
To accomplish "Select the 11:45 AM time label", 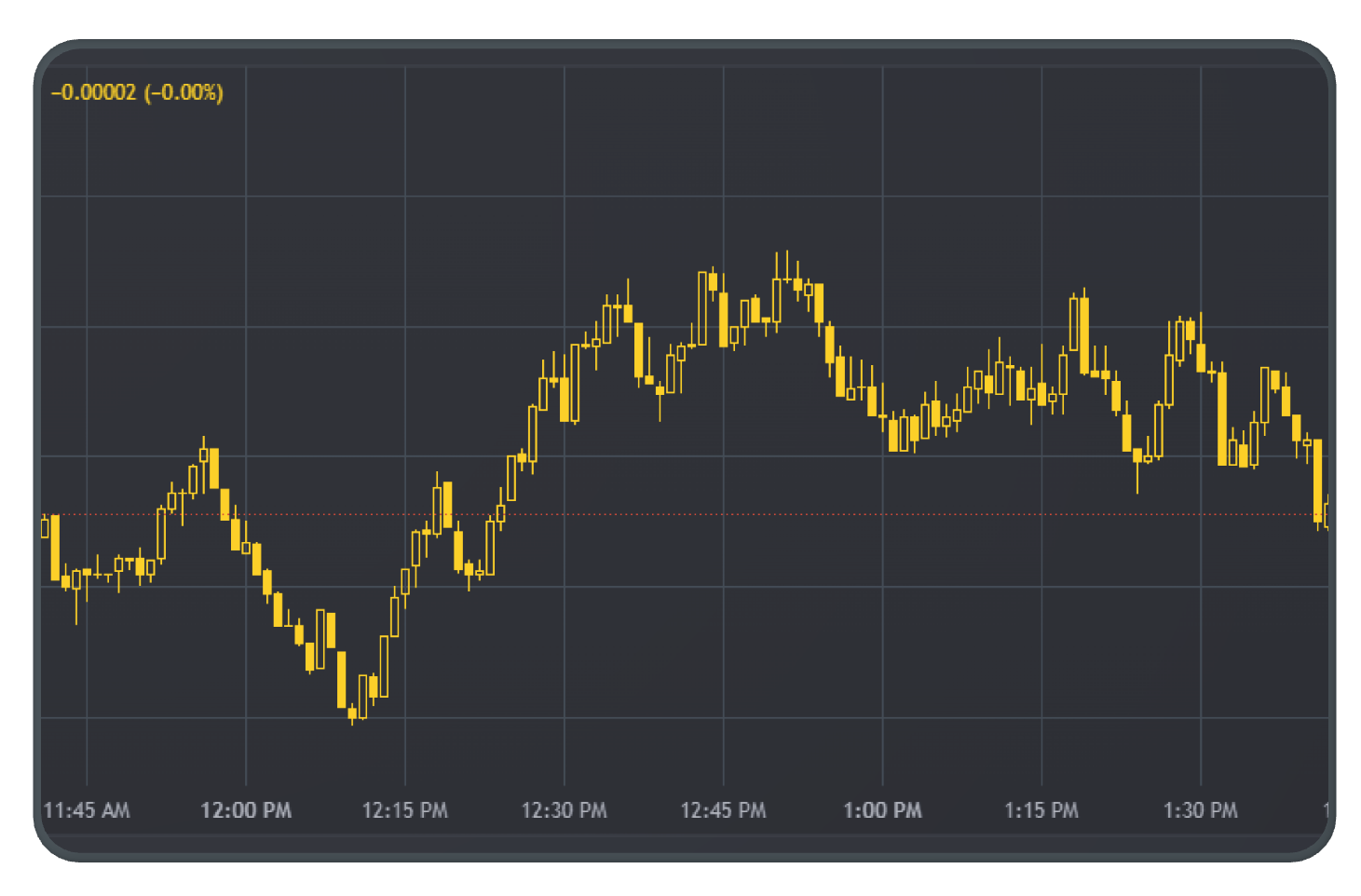I will pyautogui.click(x=88, y=810).
